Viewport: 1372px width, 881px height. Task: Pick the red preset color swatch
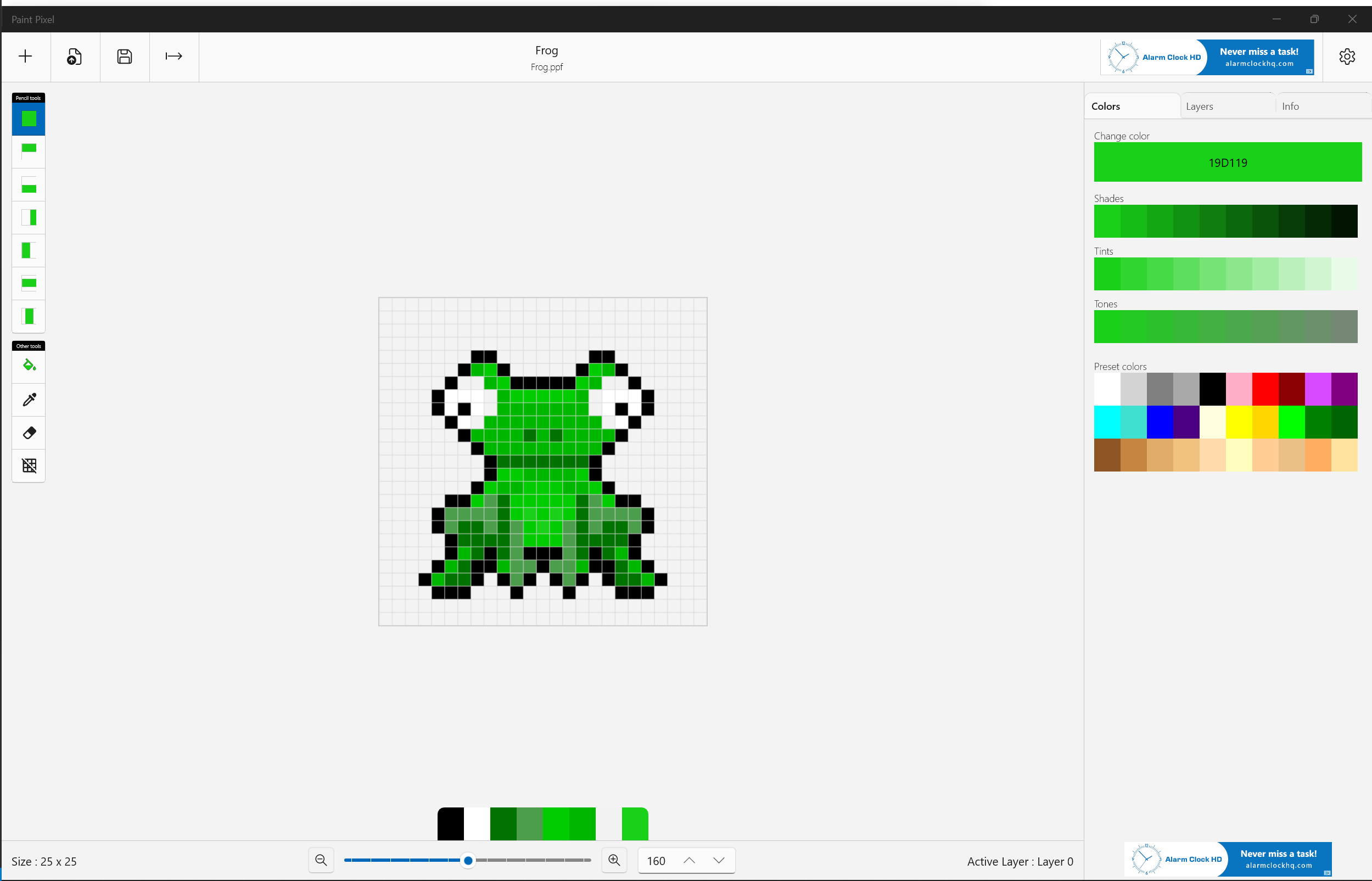coord(1265,389)
